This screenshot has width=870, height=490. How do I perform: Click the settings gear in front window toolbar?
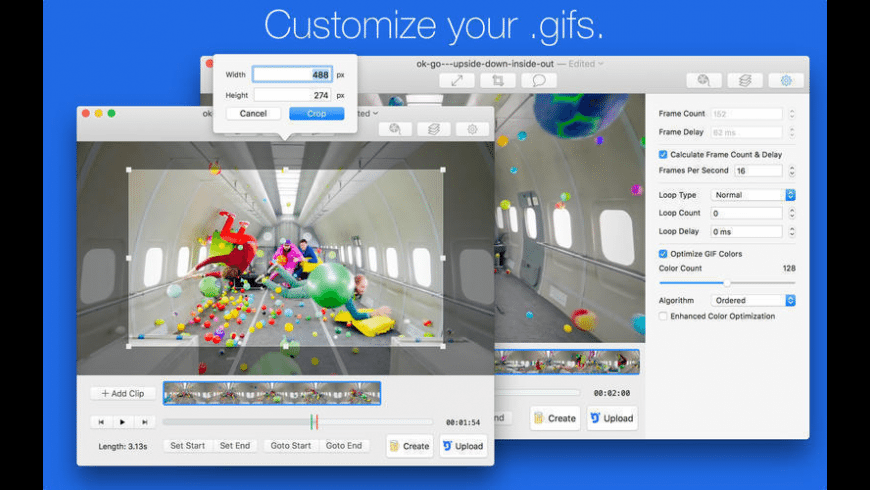tap(472, 129)
